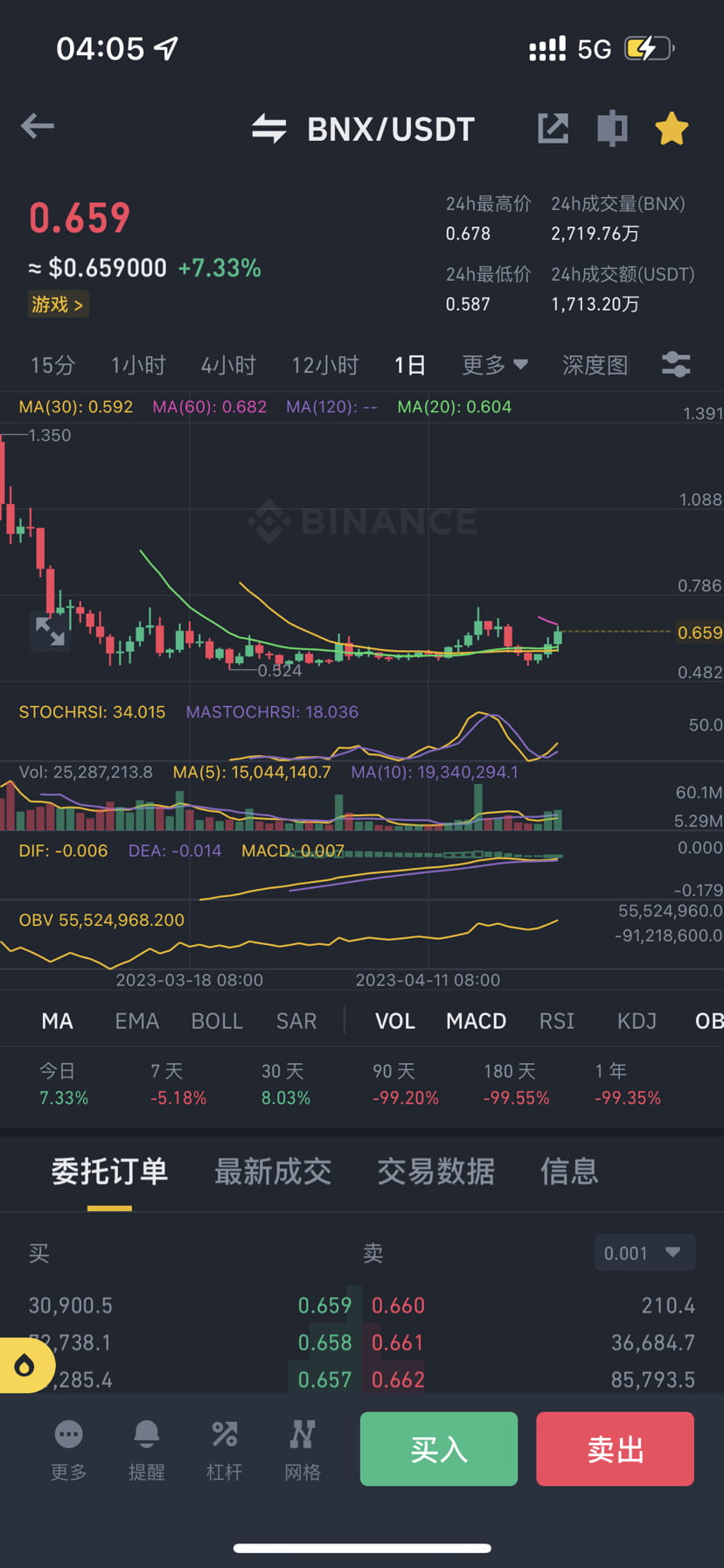Tap the current price marker 0.659
The width and height of the screenshot is (724, 1568).
700,632
